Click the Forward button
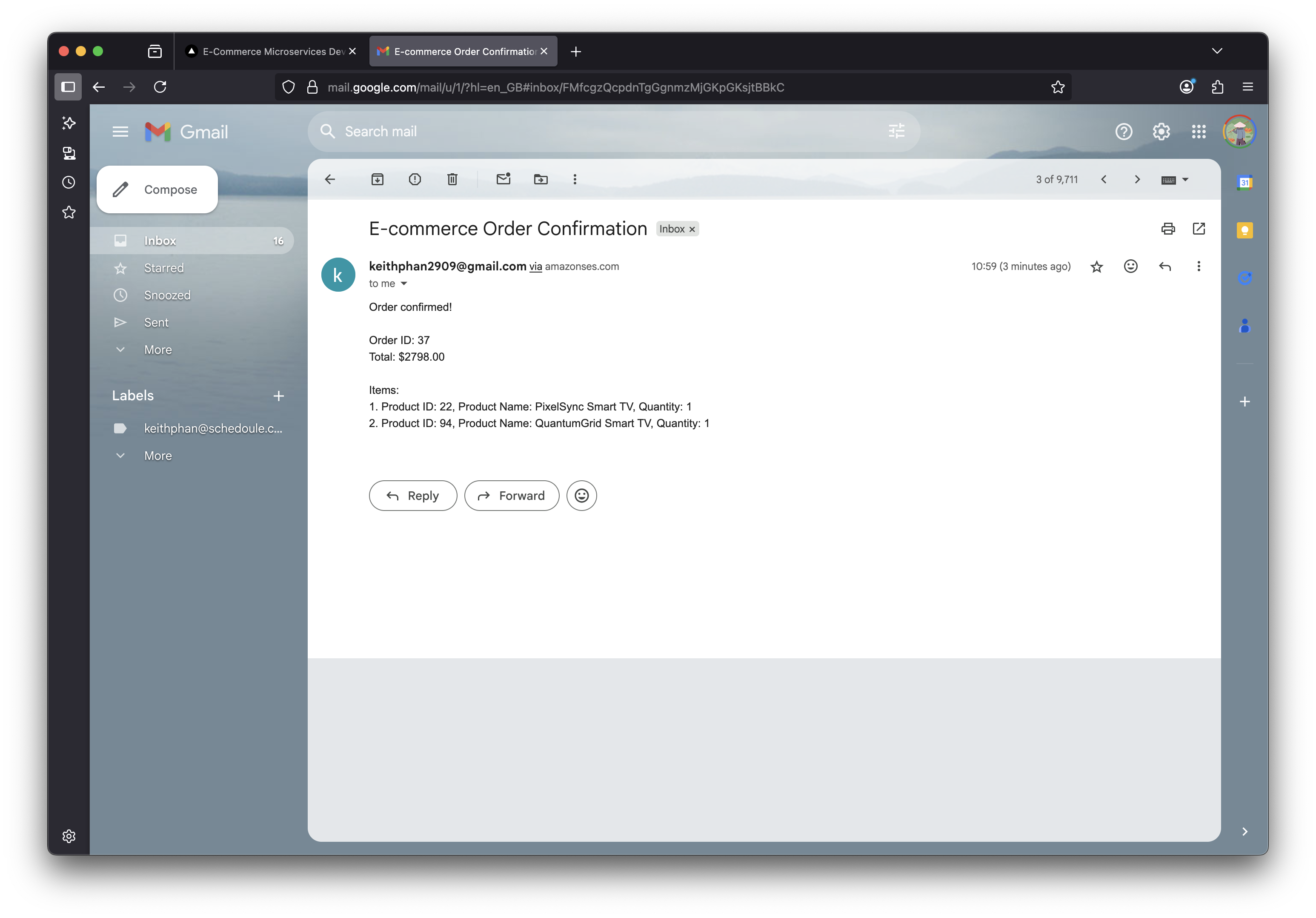1316x918 pixels. point(511,496)
